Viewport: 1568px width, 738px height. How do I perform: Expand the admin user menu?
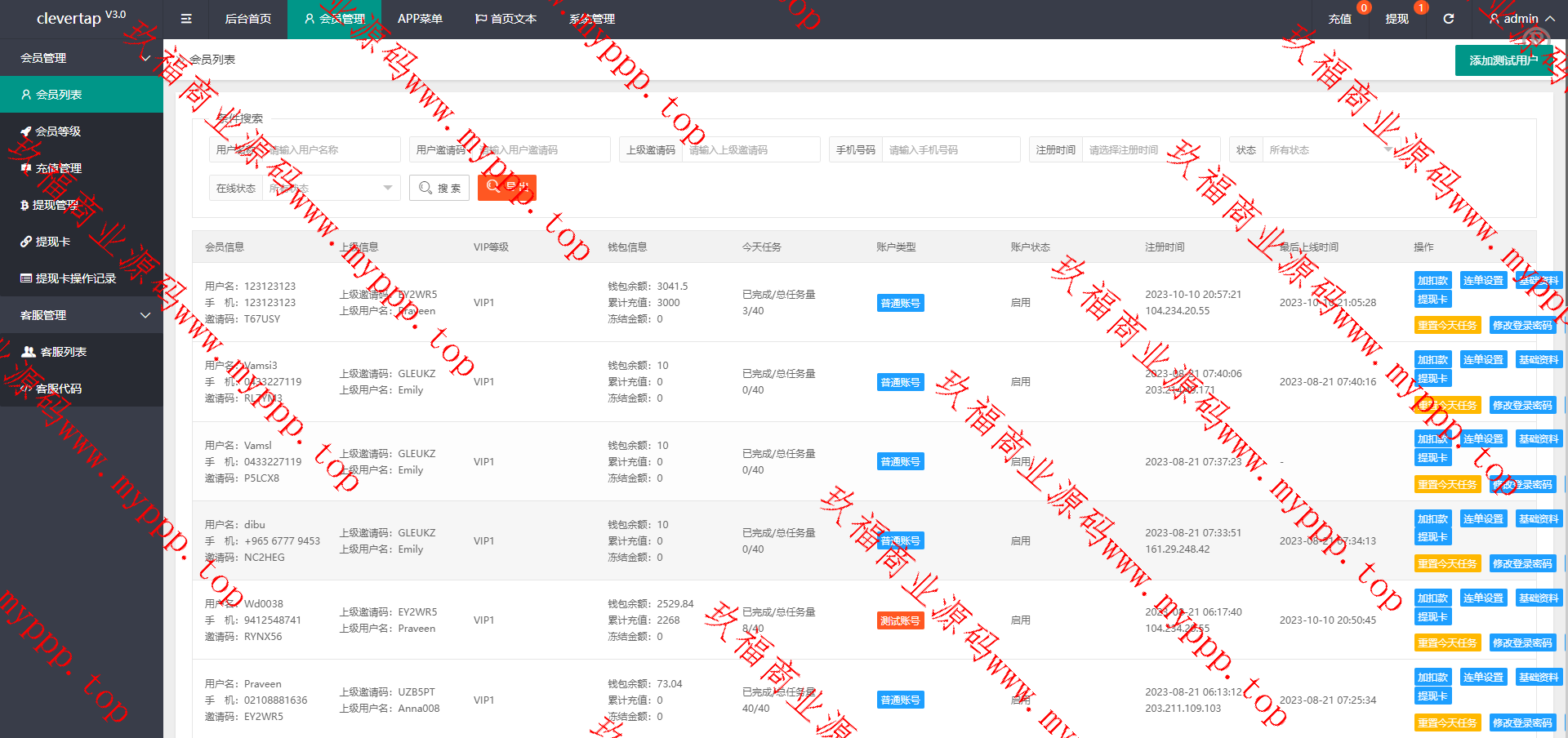click(1521, 19)
